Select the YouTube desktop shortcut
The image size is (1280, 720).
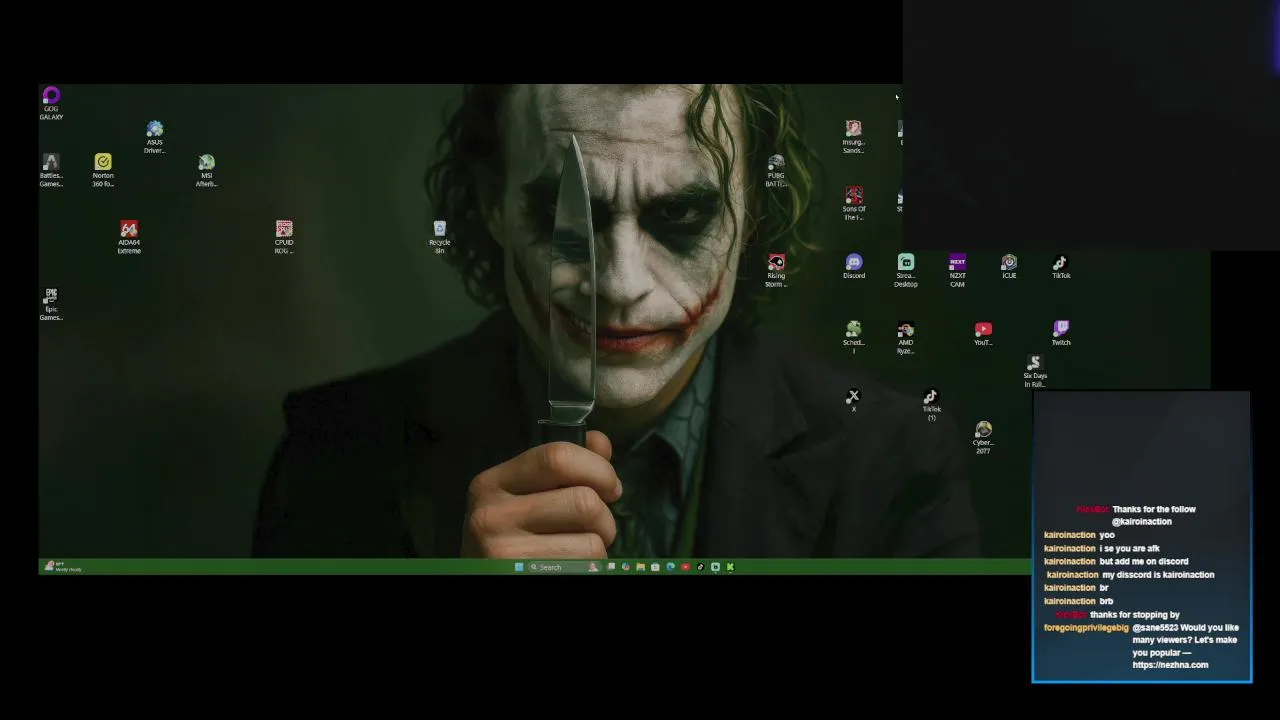983,333
